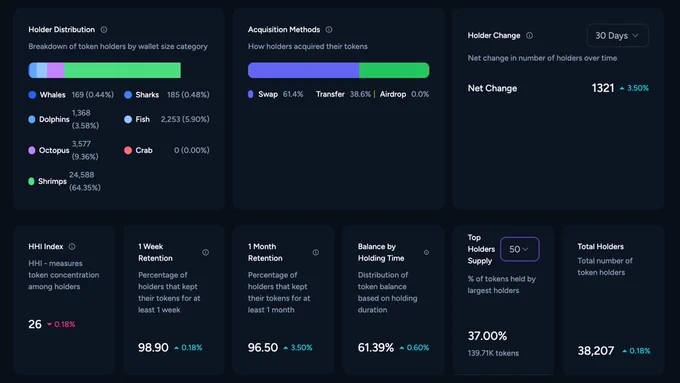Viewport: 680px width, 383px height.
Task: Click the Whales legend color dot
Action: [x=32, y=95]
